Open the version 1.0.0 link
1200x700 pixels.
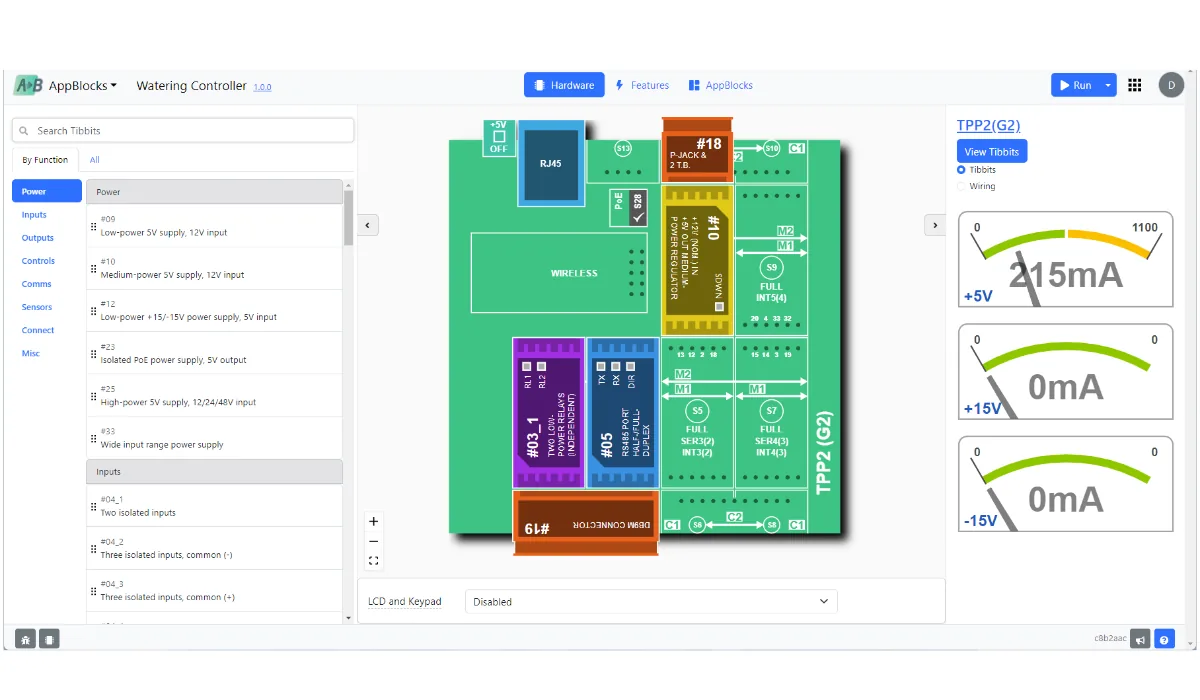[x=263, y=87]
